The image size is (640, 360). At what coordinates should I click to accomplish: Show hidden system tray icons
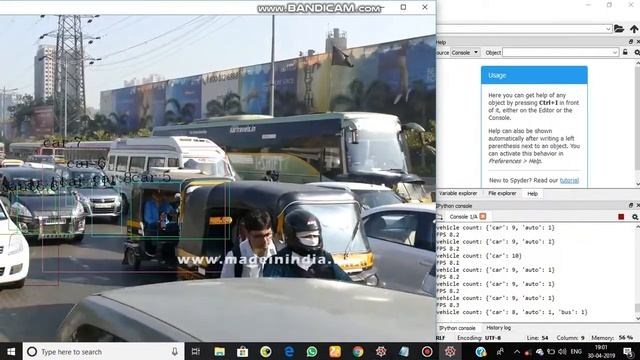(x=517, y=351)
